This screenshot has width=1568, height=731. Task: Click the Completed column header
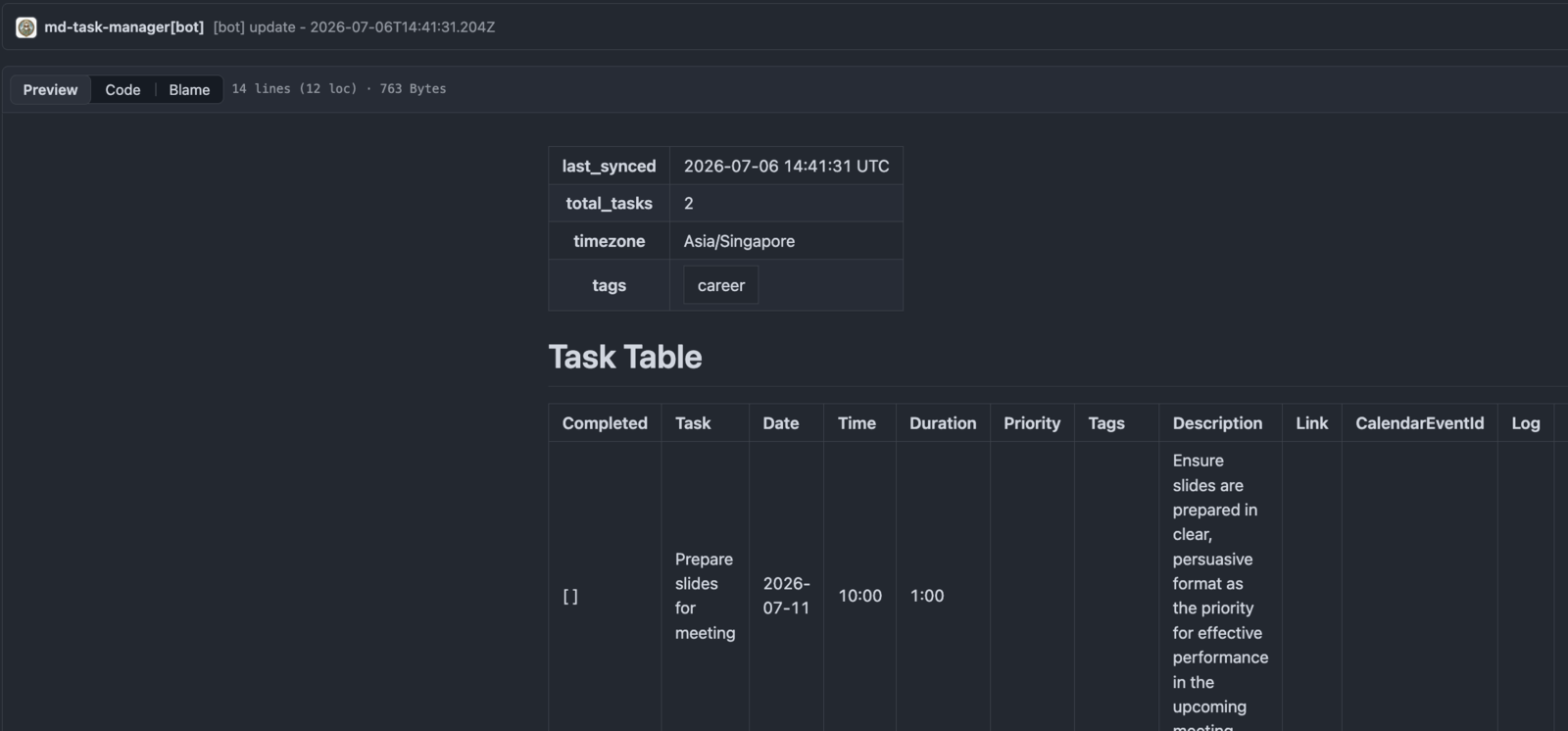605,423
